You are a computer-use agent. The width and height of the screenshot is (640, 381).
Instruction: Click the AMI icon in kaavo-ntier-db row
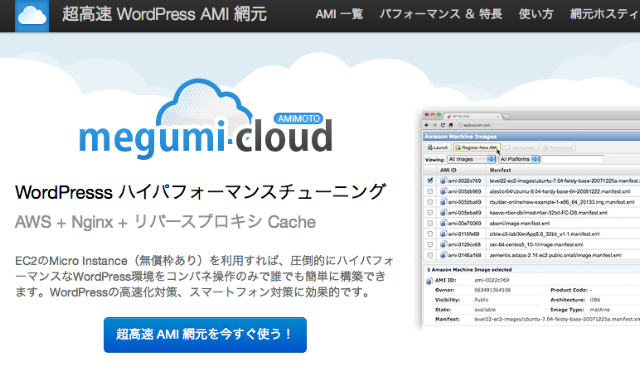tap(443, 212)
